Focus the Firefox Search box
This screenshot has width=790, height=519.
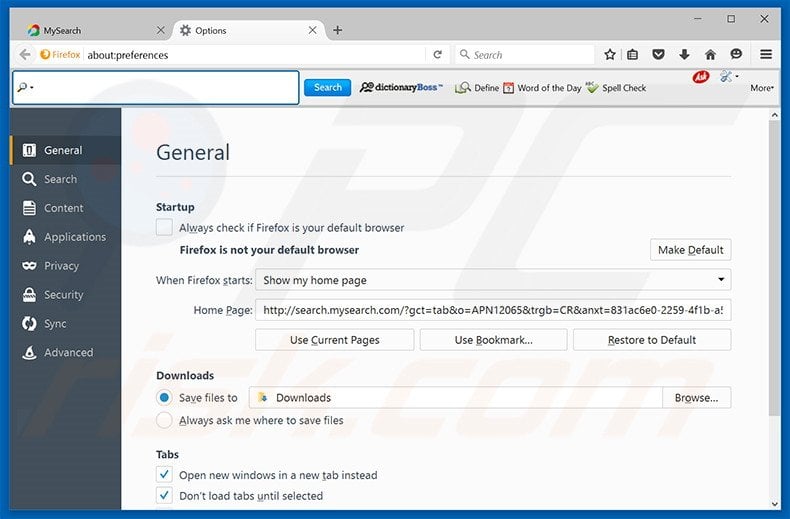point(525,54)
